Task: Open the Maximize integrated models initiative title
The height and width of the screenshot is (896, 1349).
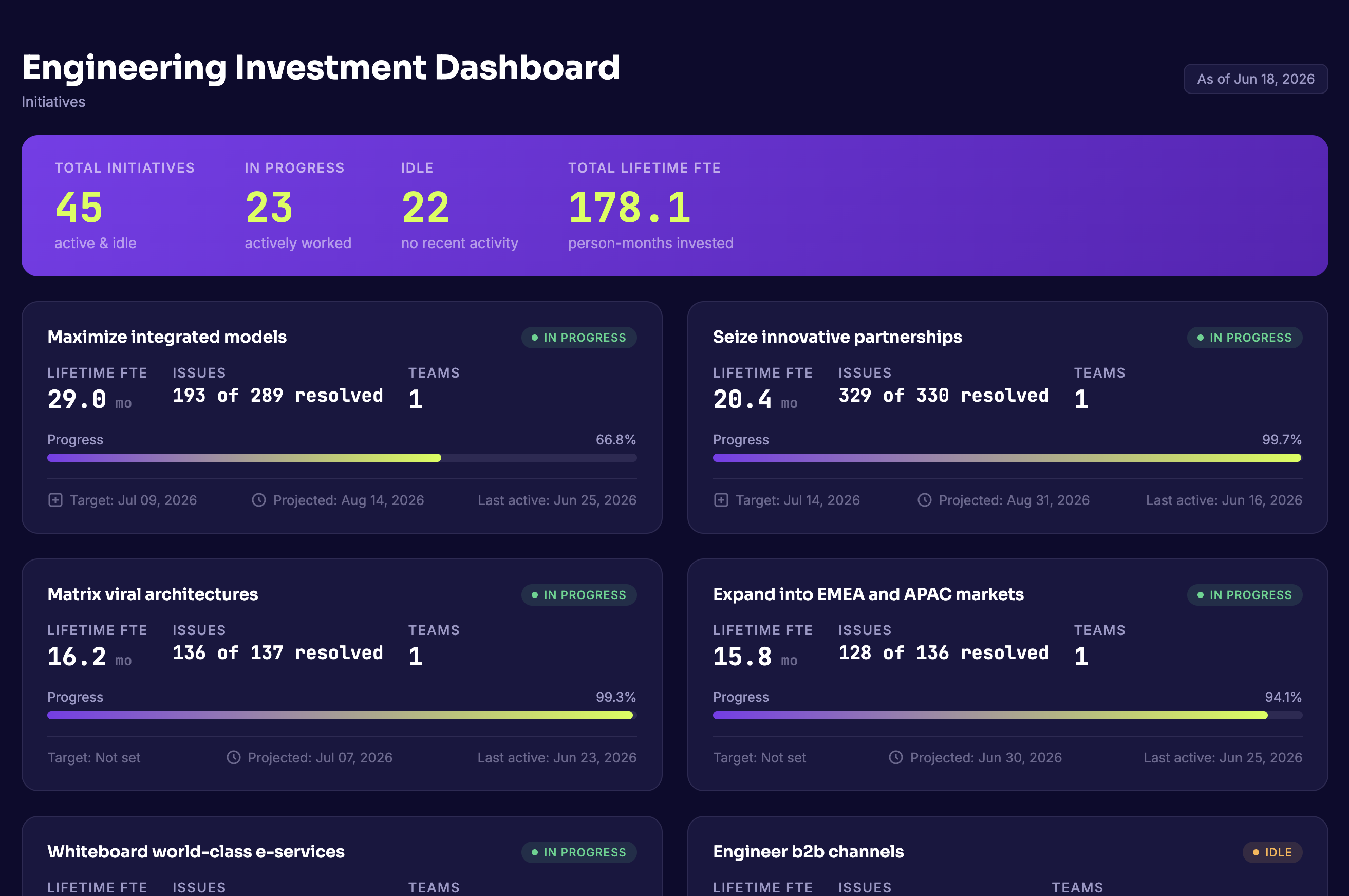Action: coord(167,337)
